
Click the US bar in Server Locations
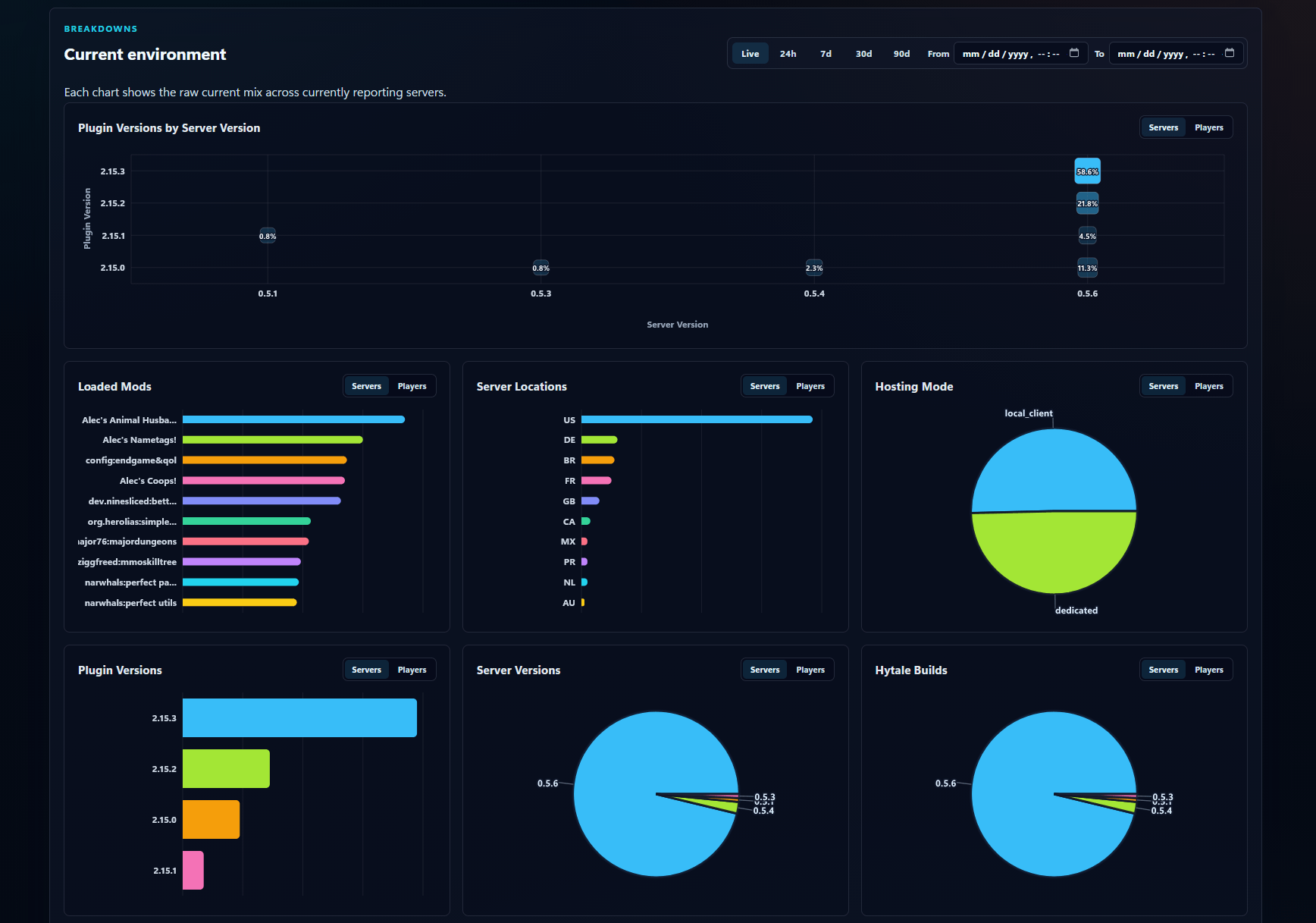(x=697, y=419)
